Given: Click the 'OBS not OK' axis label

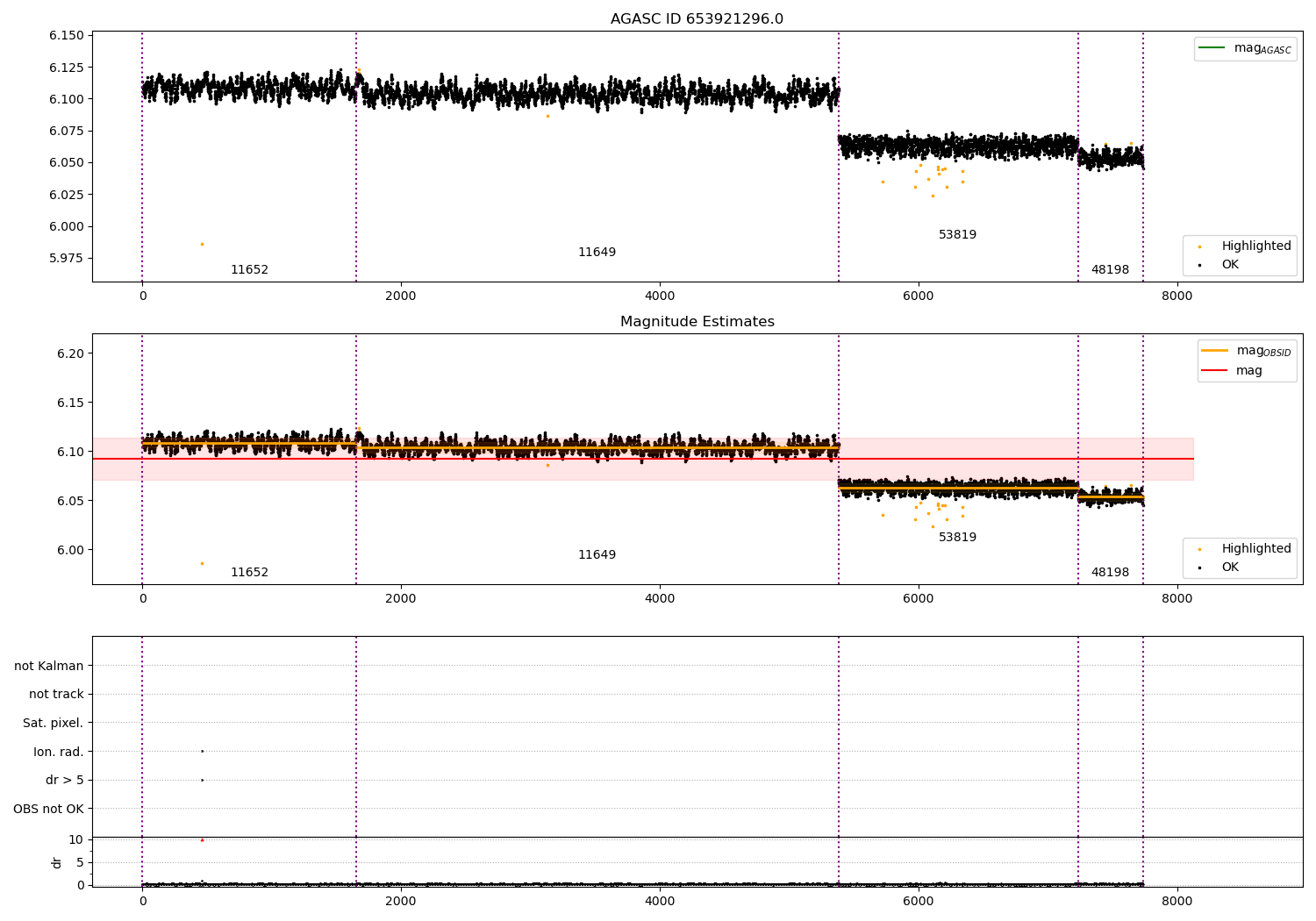Looking at the screenshot, I should click(x=49, y=809).
